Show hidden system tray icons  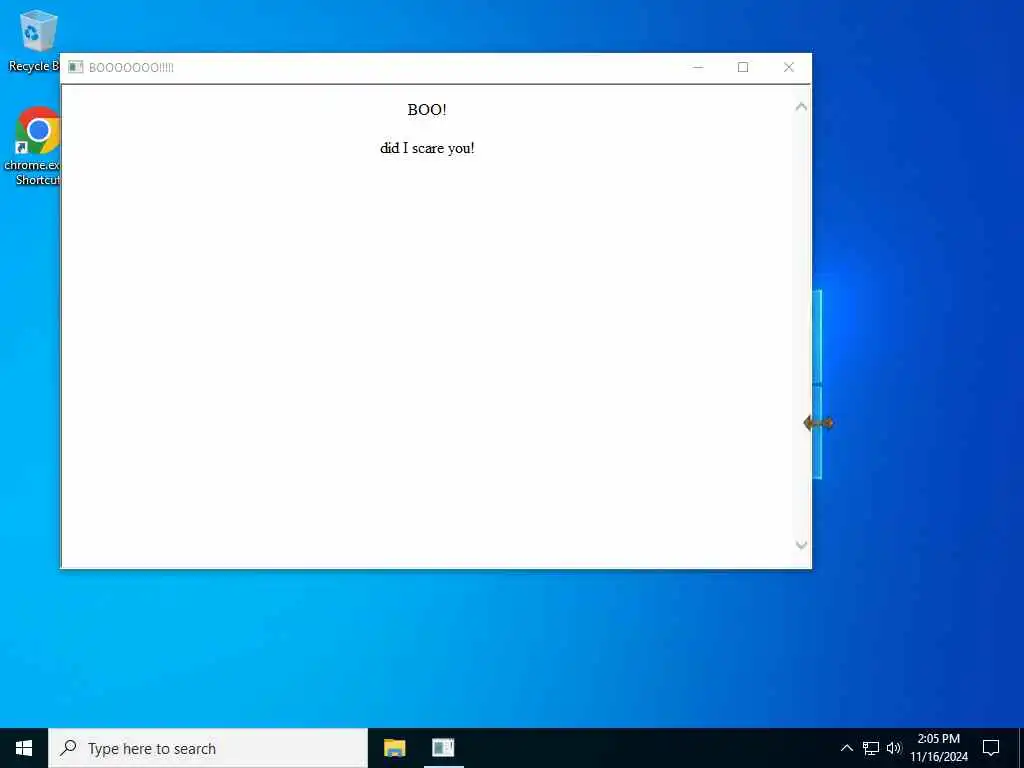846,748
